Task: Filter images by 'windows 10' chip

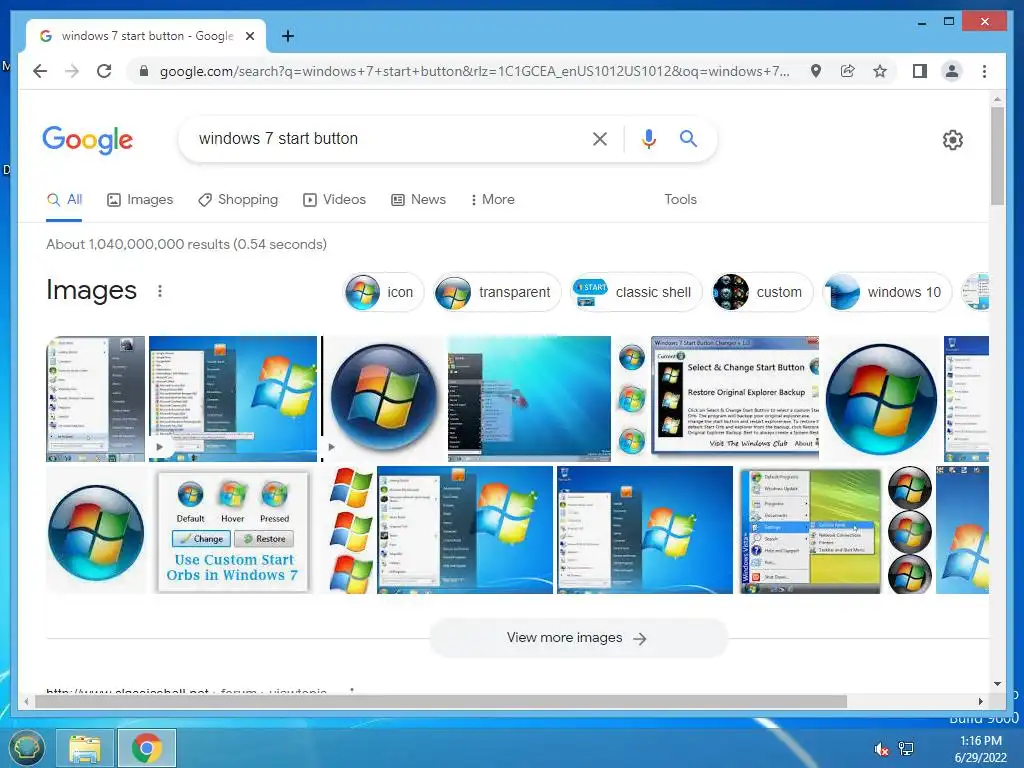Action: click(x=886, y=292)
